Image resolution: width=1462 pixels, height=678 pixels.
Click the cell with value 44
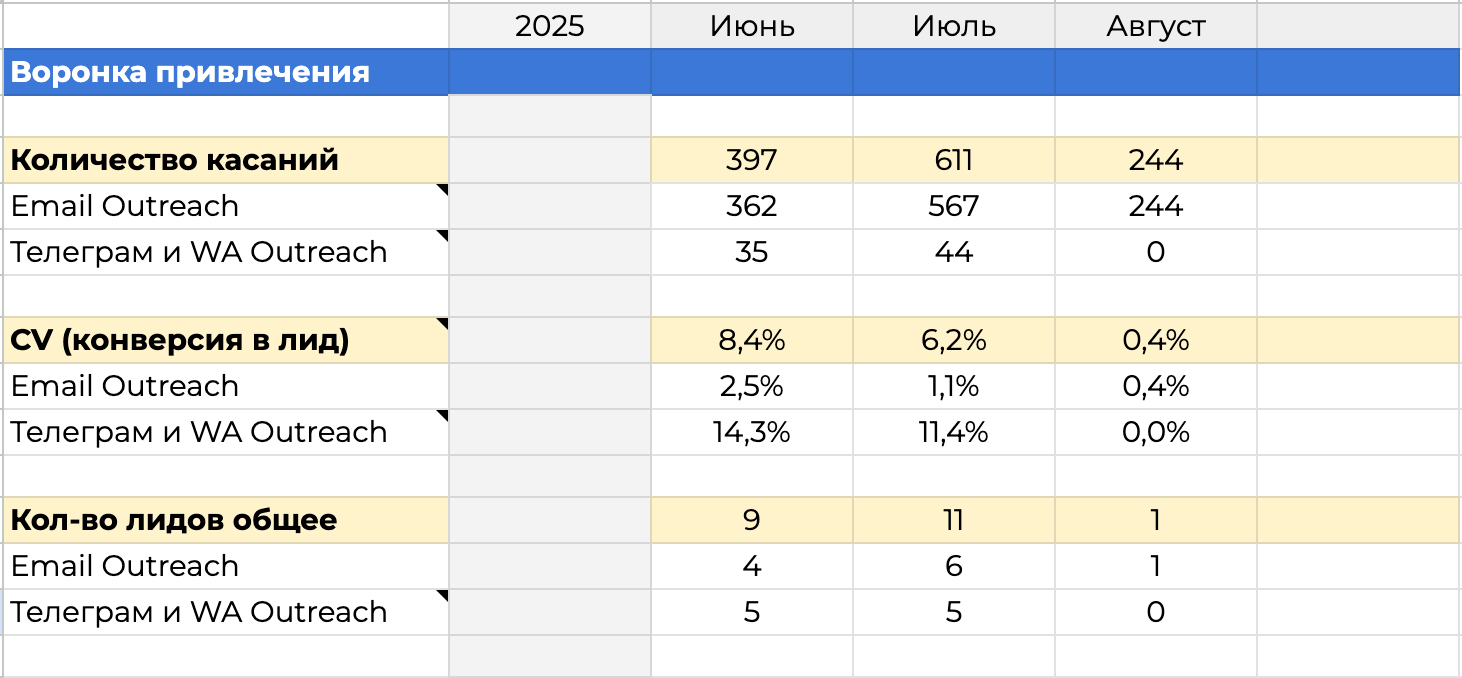tap(954, 252)
